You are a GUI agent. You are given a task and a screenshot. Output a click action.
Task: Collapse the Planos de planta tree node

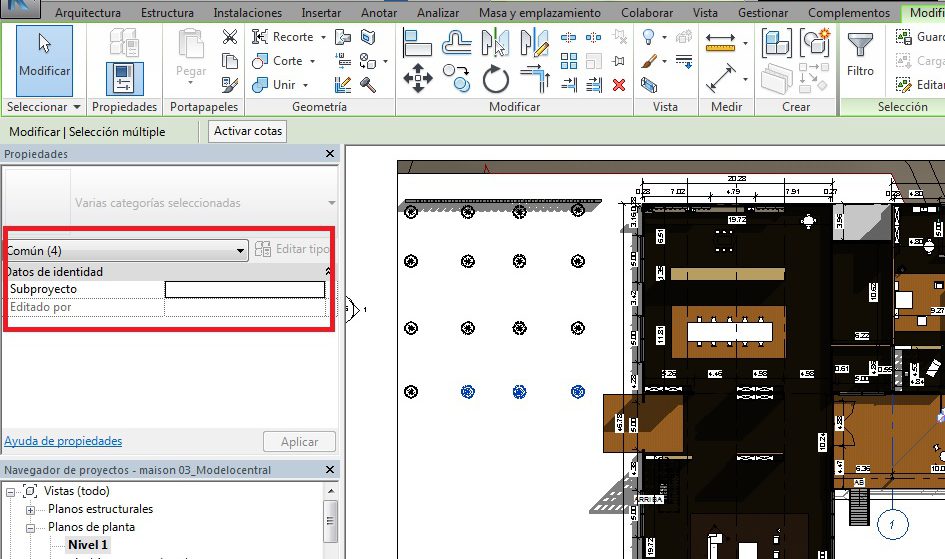(30, 527)
